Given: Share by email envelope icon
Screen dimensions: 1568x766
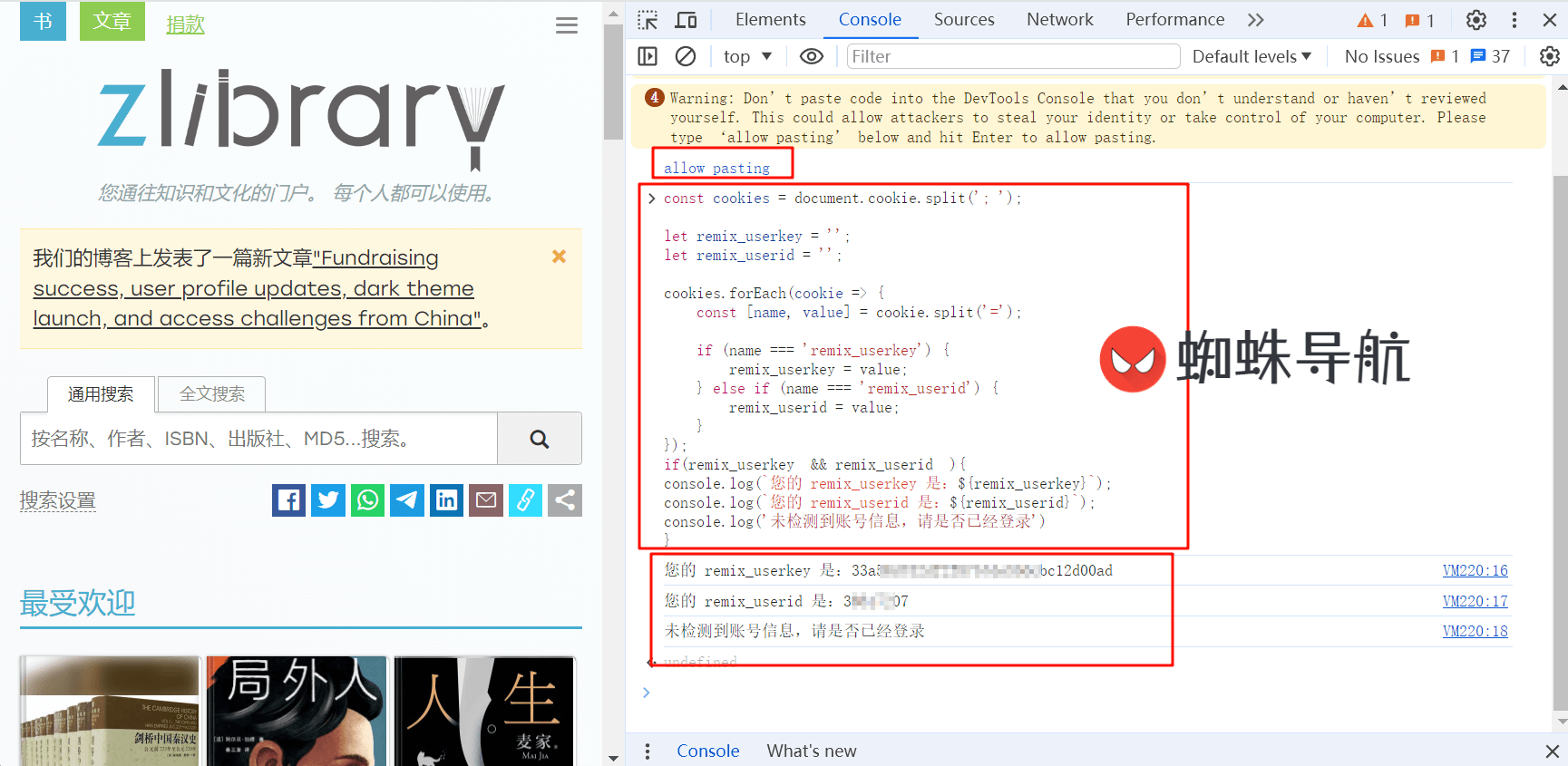Looking at the screenshot, I should tap(486, 500).
